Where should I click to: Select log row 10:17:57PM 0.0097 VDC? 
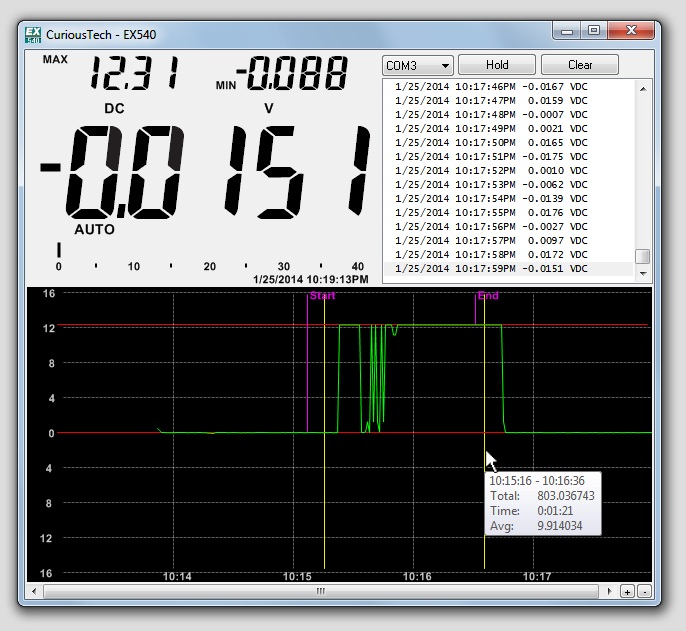pyautogui.click(x=508, y=241)
